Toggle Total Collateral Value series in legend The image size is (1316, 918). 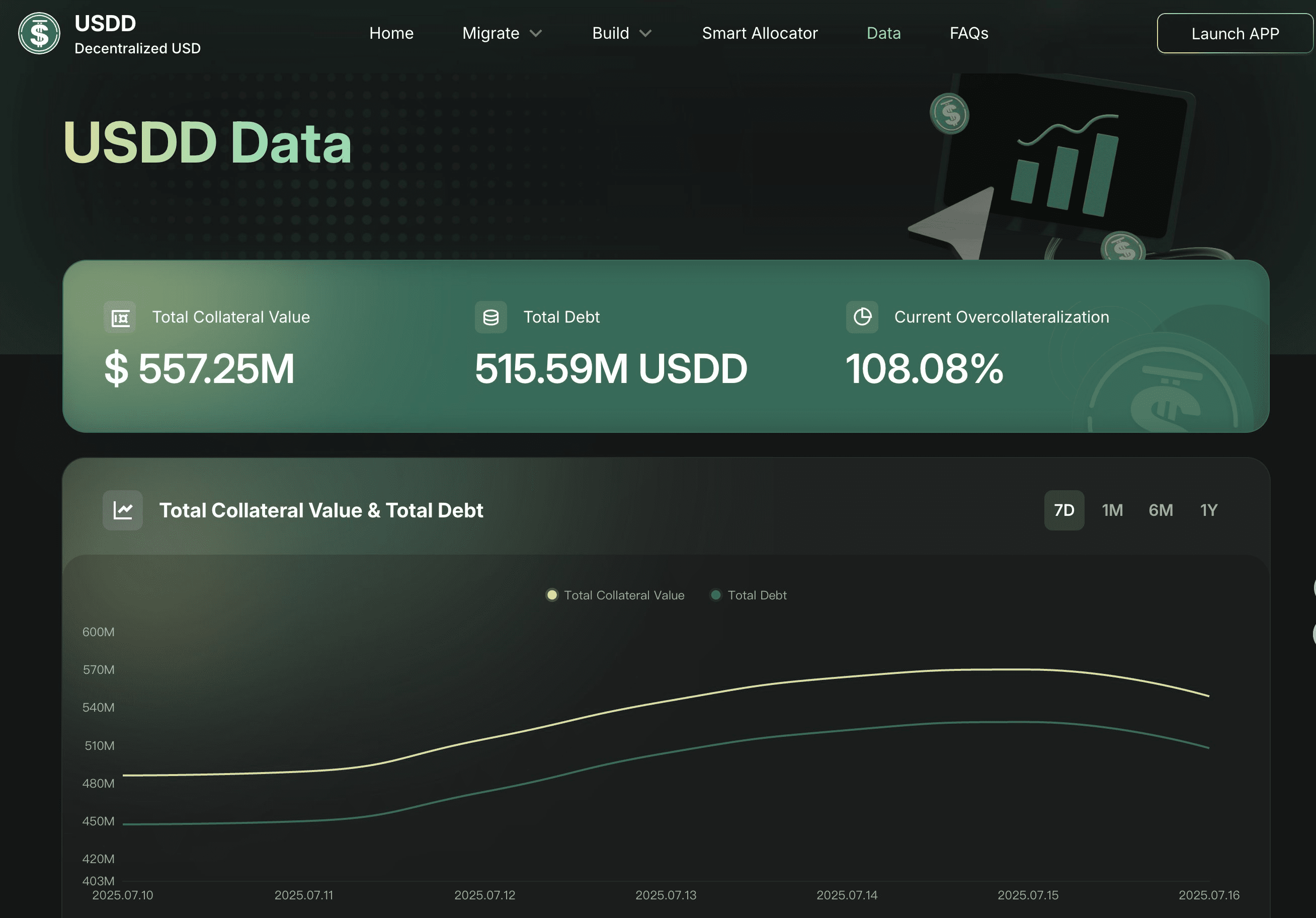coord(615,595)
